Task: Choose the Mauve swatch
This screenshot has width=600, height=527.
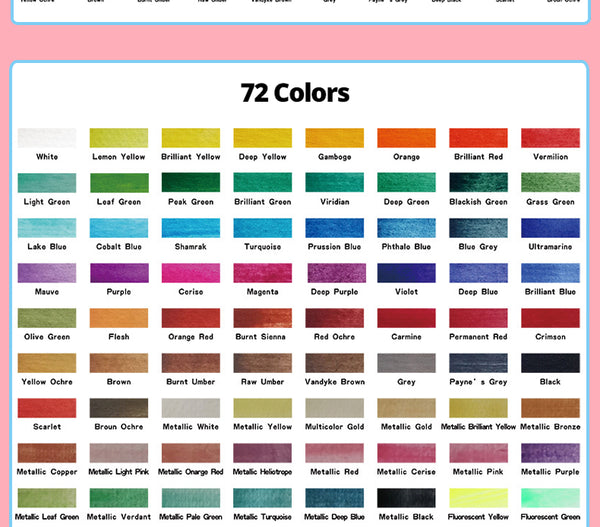Action: click(x=47, y=273)
